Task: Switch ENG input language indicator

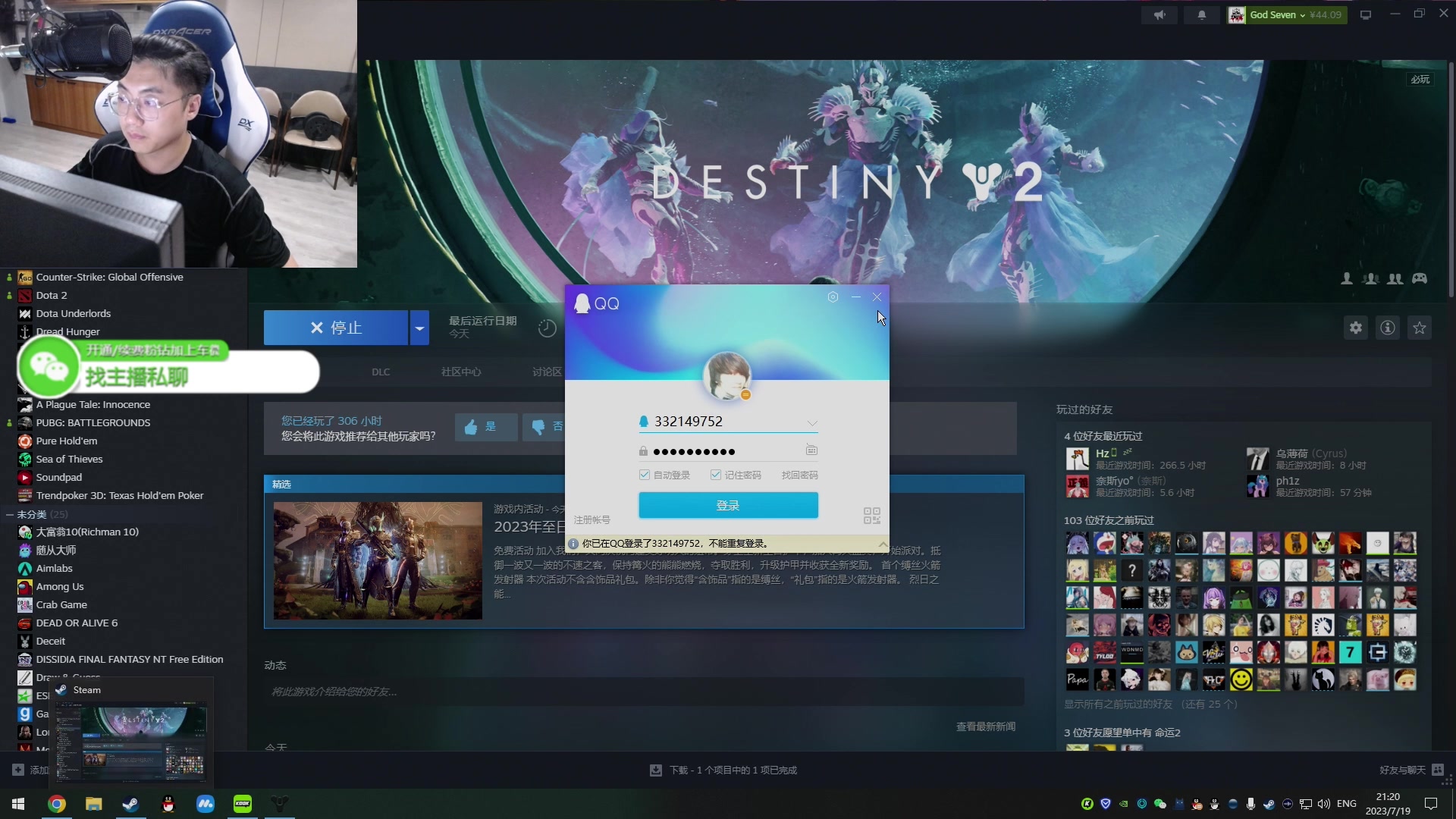Action: tap(1347, 804)
